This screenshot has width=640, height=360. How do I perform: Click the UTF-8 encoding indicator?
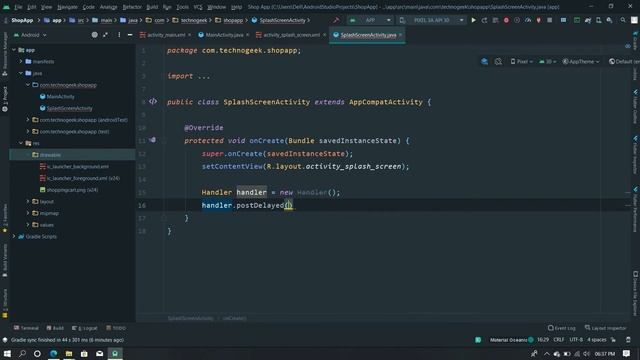(x=576, y=340)
